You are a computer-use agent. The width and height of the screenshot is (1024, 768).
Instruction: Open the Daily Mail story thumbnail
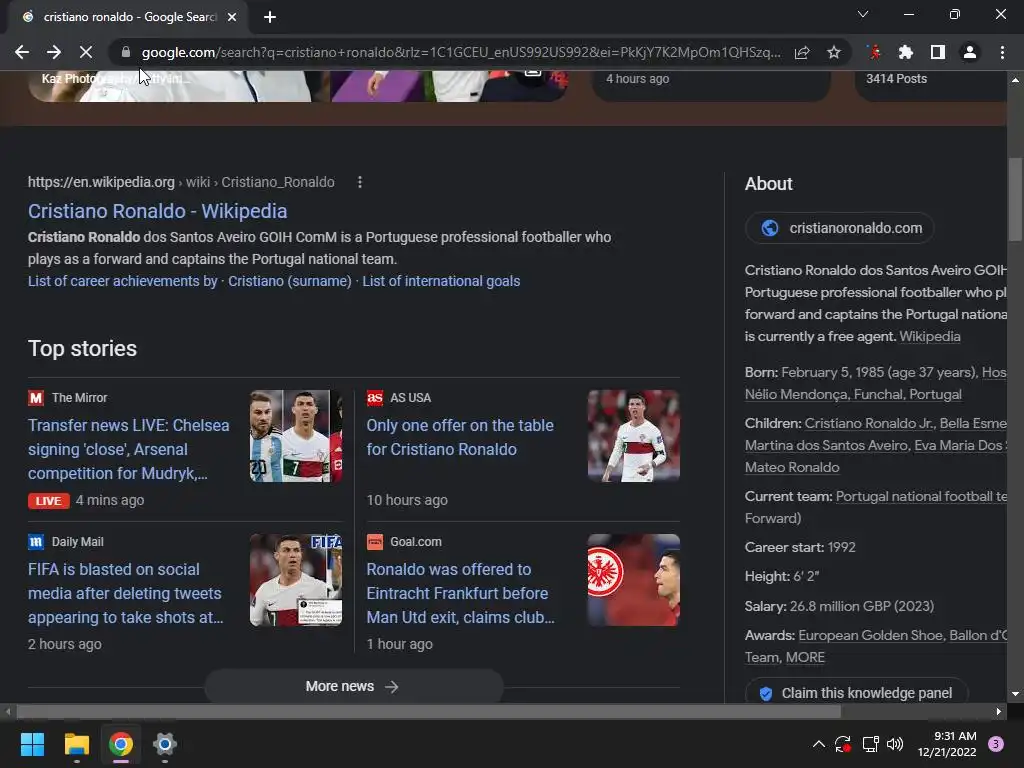(x=296, y=580)
